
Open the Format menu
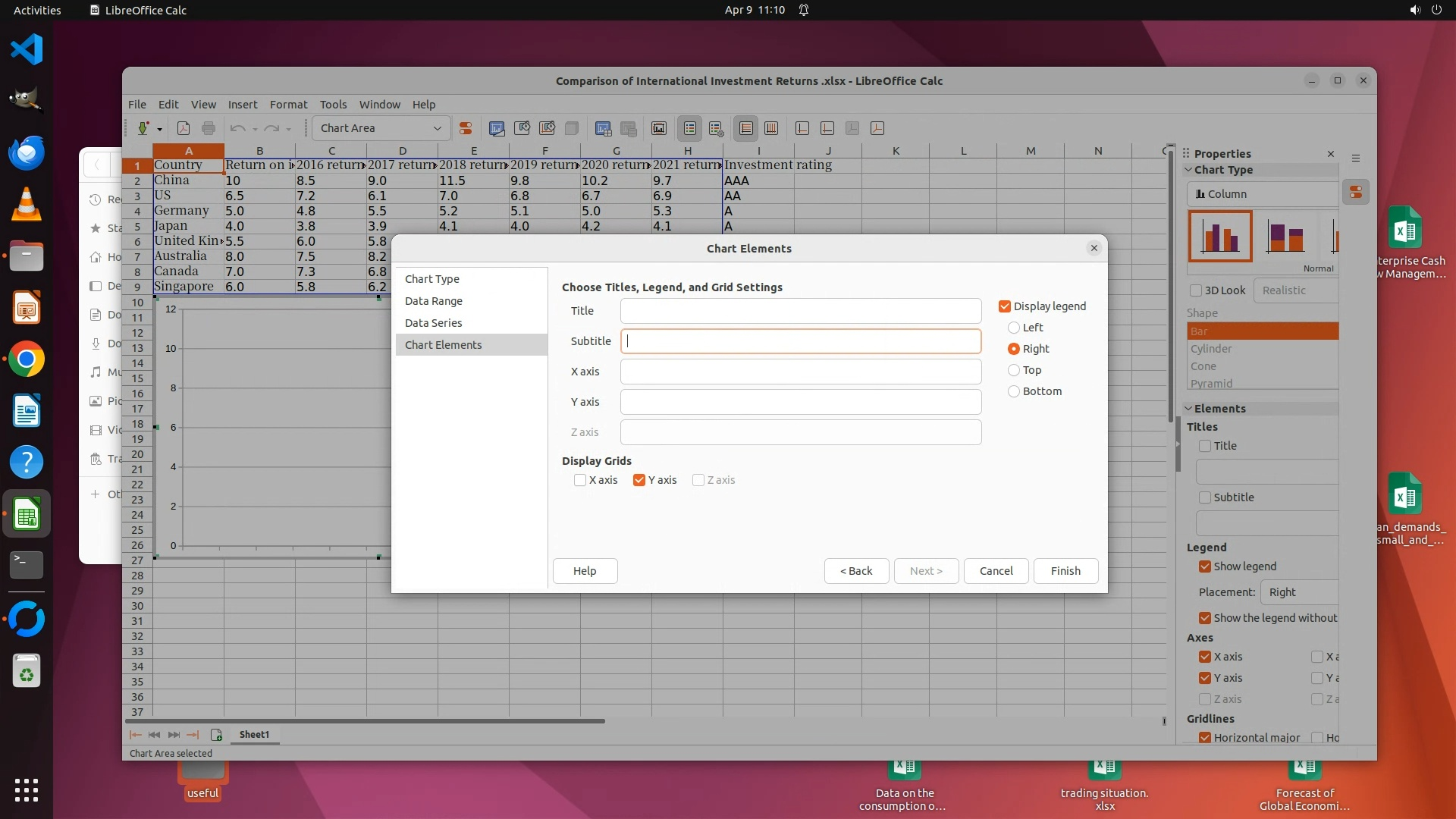(x=288, y=105)
